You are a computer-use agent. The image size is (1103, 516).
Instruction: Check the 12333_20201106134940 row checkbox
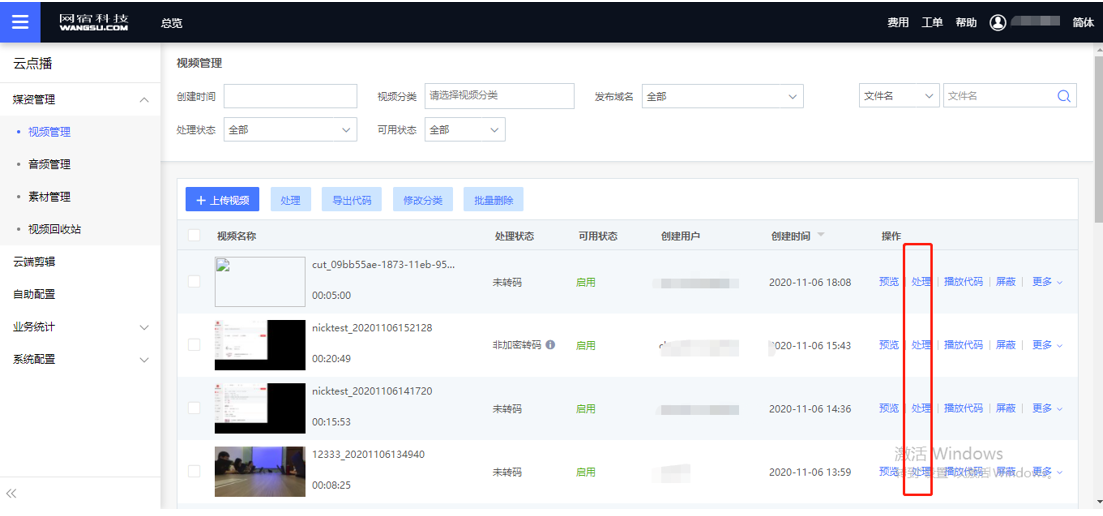click(x=194, y=471)
